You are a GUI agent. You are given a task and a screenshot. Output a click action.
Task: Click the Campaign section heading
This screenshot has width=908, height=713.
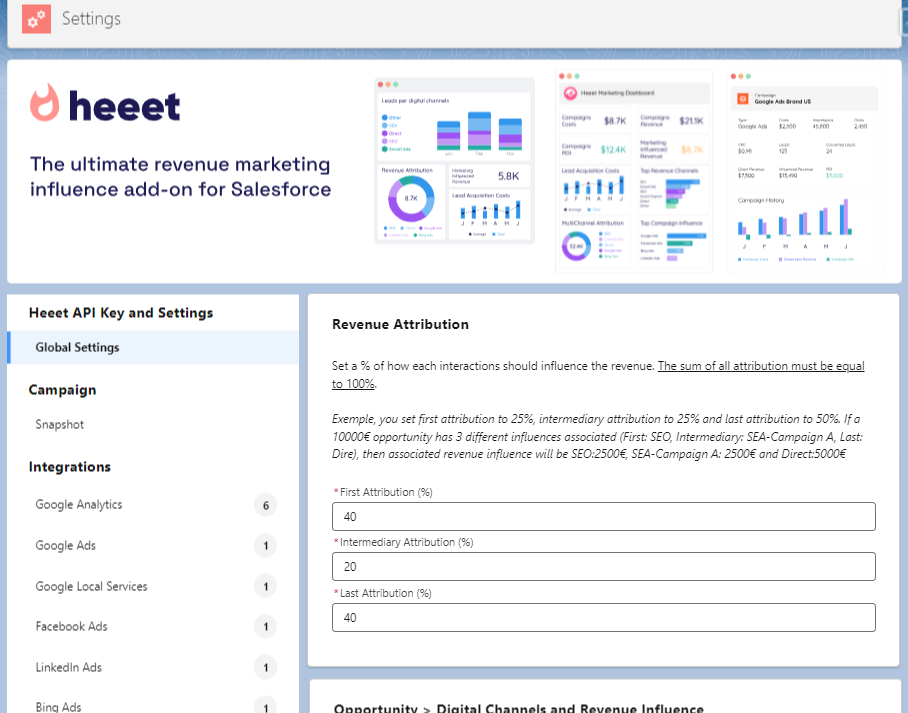click(63, 390)
